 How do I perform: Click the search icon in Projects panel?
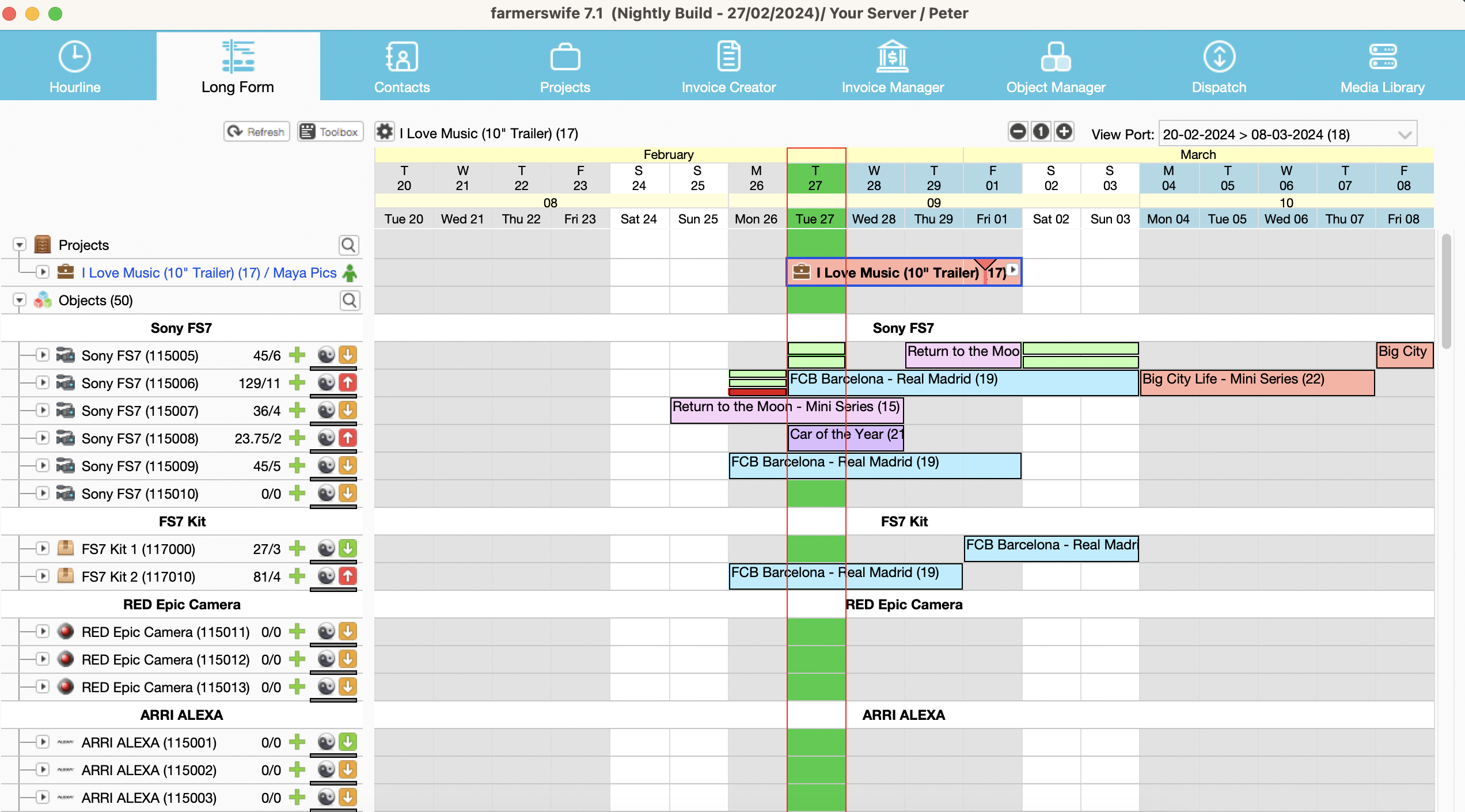click(x=350, y=243)
